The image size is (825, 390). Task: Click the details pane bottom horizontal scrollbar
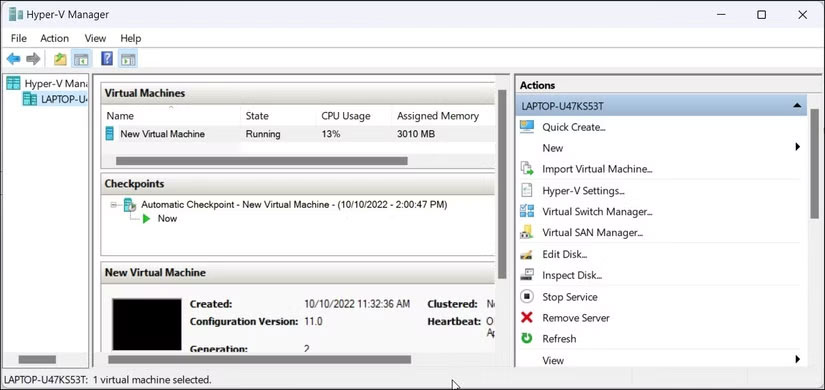(x=259, y=360)
